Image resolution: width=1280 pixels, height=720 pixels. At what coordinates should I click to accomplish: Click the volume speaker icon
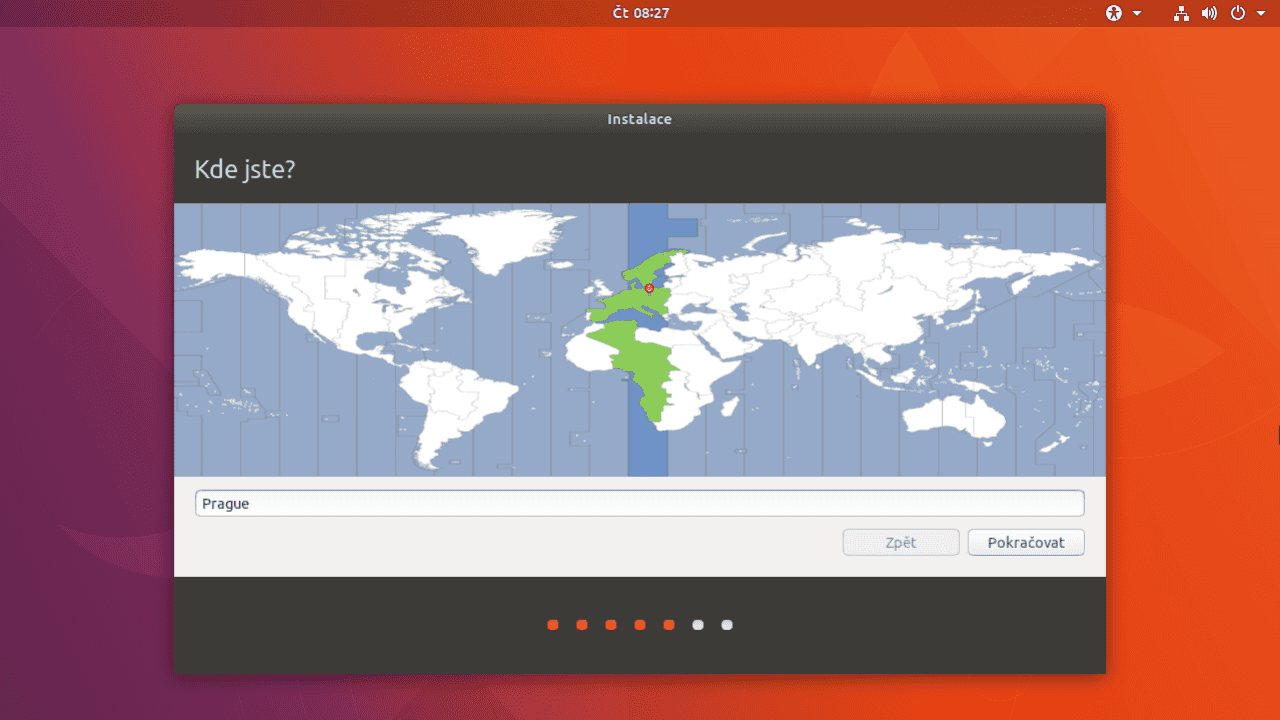tap(1208, 13)
